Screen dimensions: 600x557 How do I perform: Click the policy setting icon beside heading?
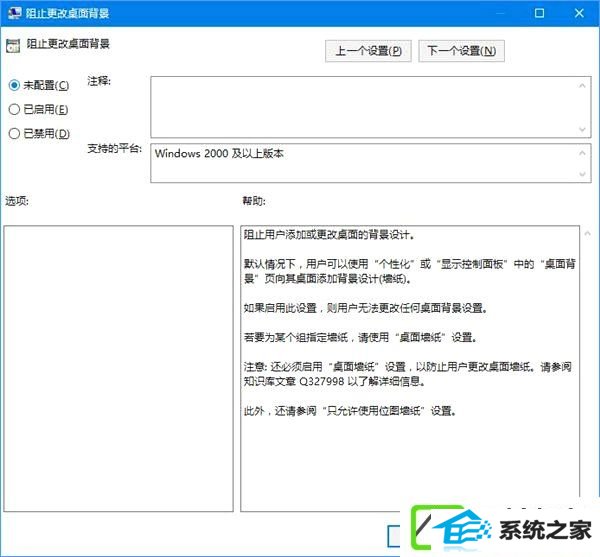click(x=13, y=46)
